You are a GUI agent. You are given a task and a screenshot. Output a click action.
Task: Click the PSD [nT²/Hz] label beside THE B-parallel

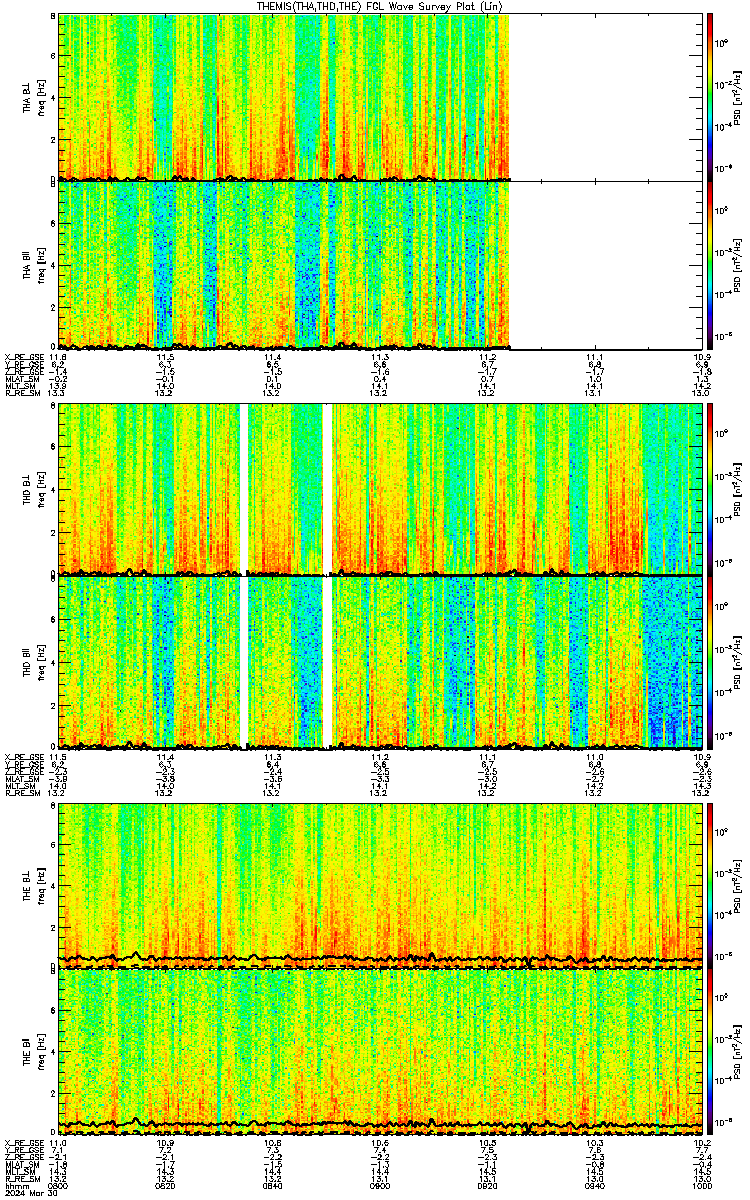tap(738, 1053)
